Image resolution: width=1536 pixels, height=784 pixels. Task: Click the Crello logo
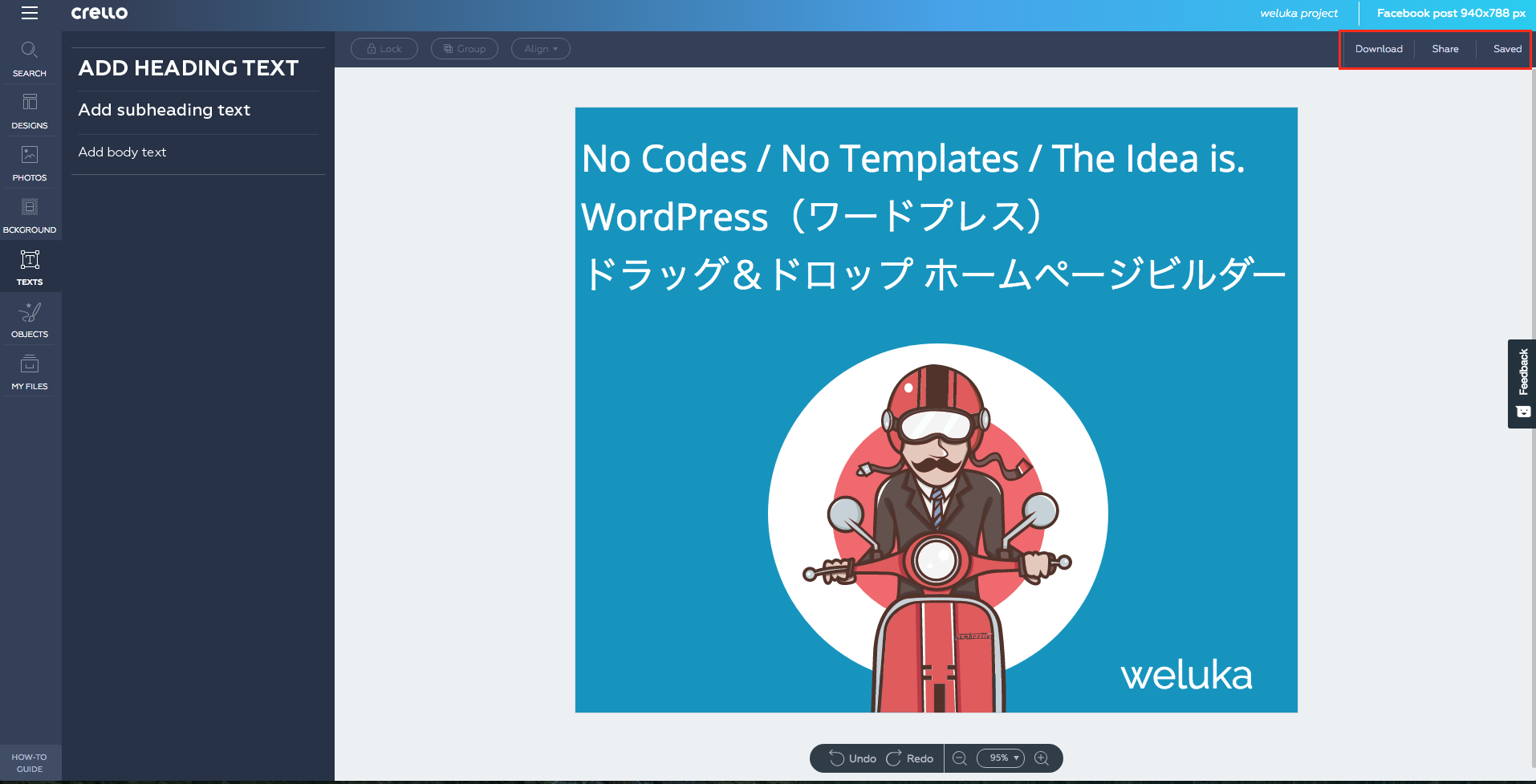(x=100, y=13)
